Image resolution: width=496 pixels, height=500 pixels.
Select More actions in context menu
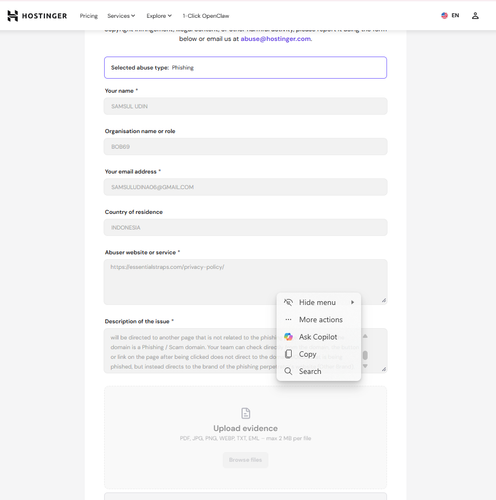(x=319, y=320)
